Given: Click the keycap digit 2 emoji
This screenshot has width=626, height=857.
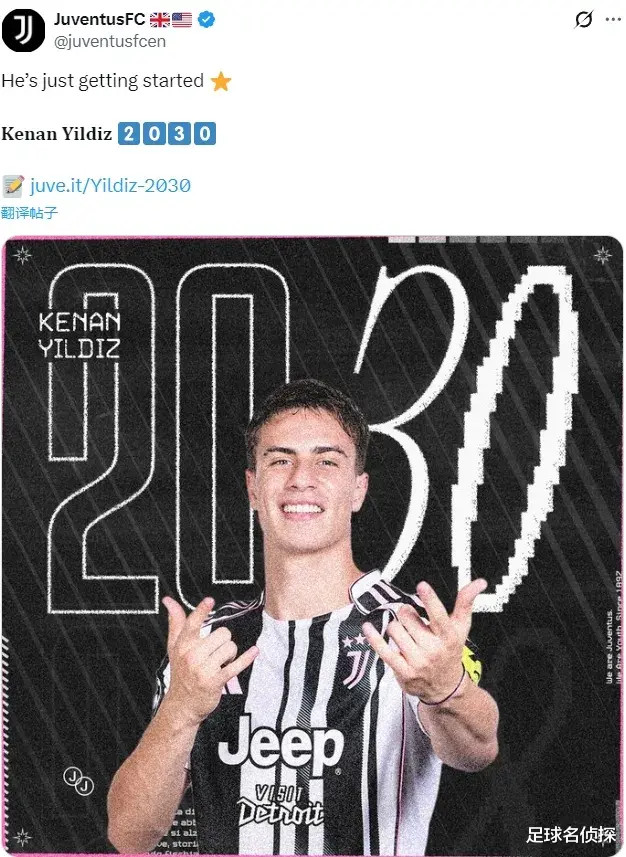Looking at the screenshot, I should coord(129,133).
